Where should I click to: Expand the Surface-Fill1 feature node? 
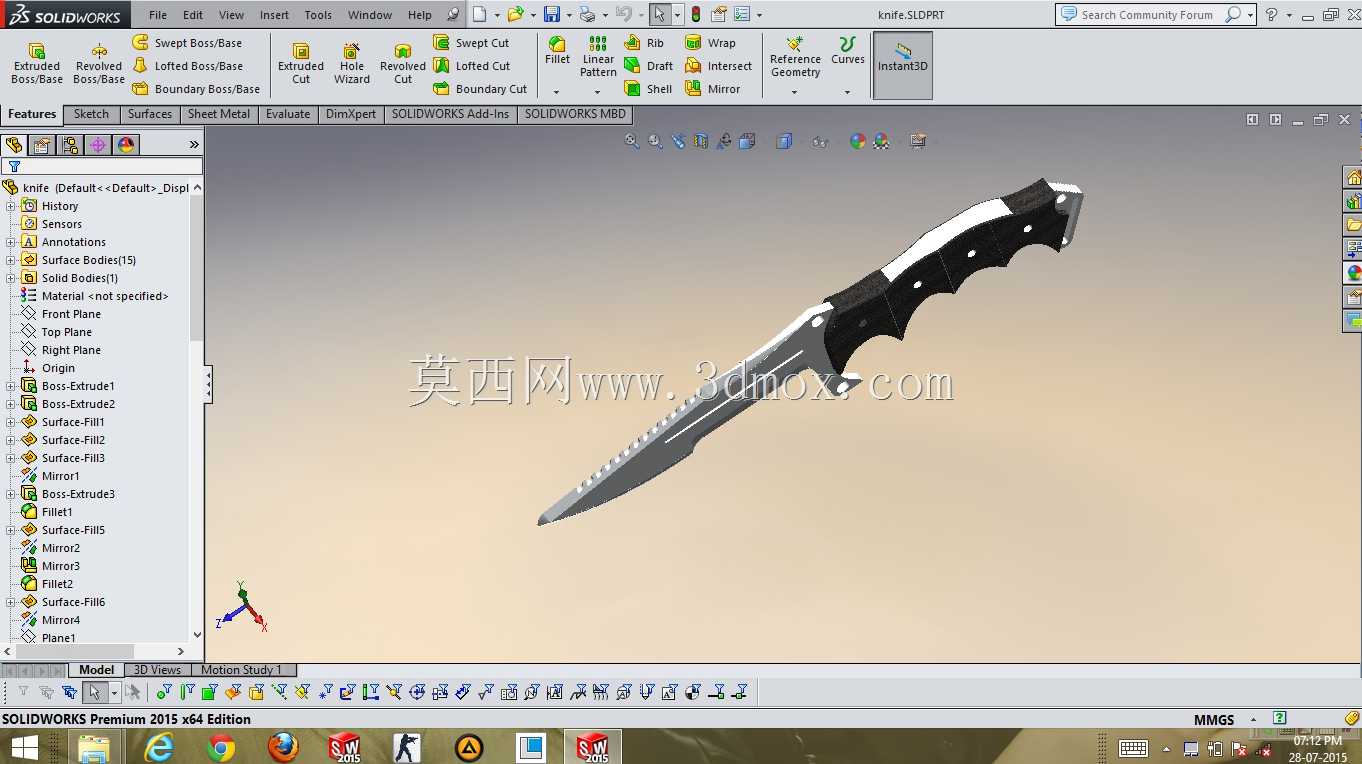pos(11,422)
